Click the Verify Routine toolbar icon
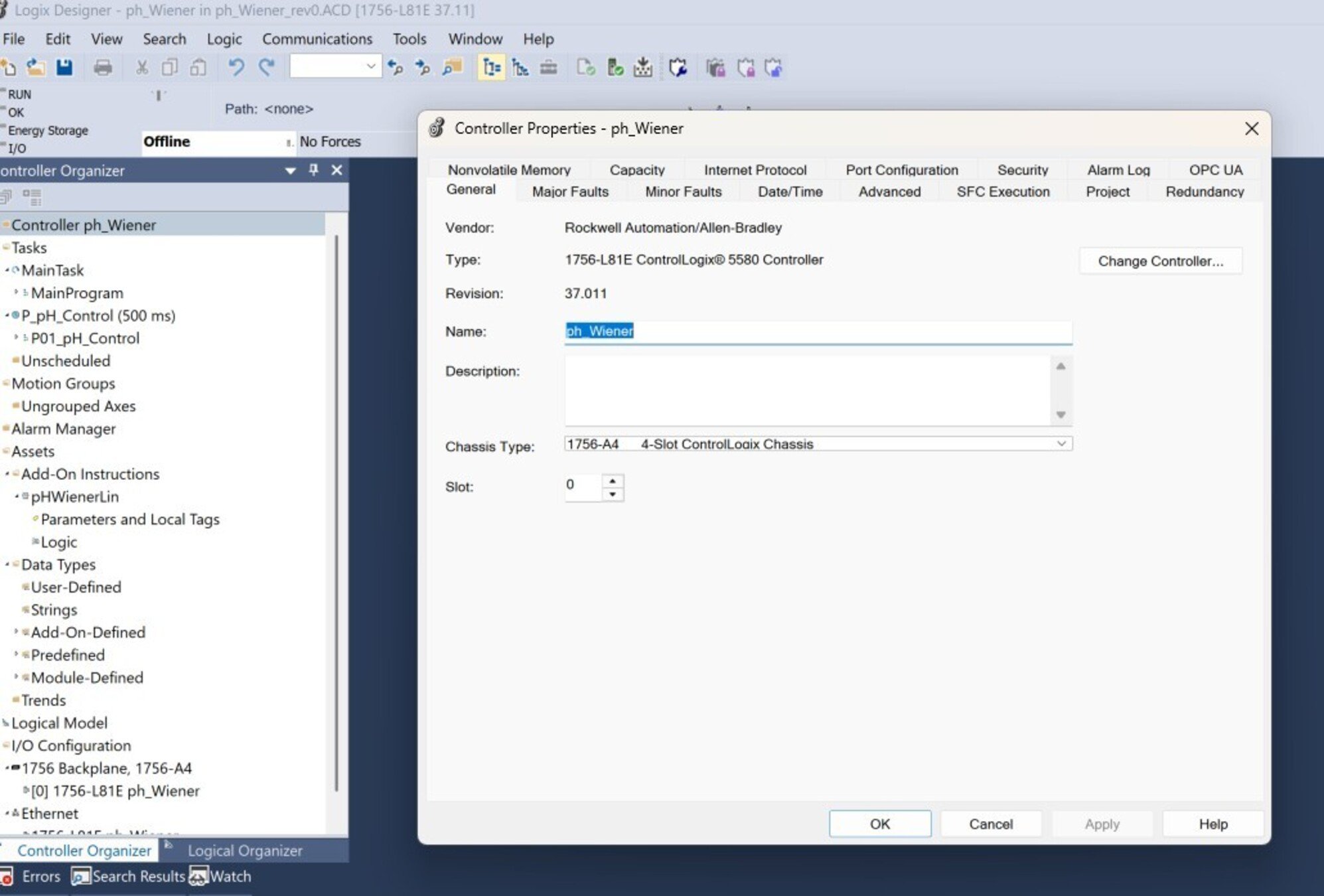The image size is (1324, 896). pyautogui.click(x=586, y=68)
